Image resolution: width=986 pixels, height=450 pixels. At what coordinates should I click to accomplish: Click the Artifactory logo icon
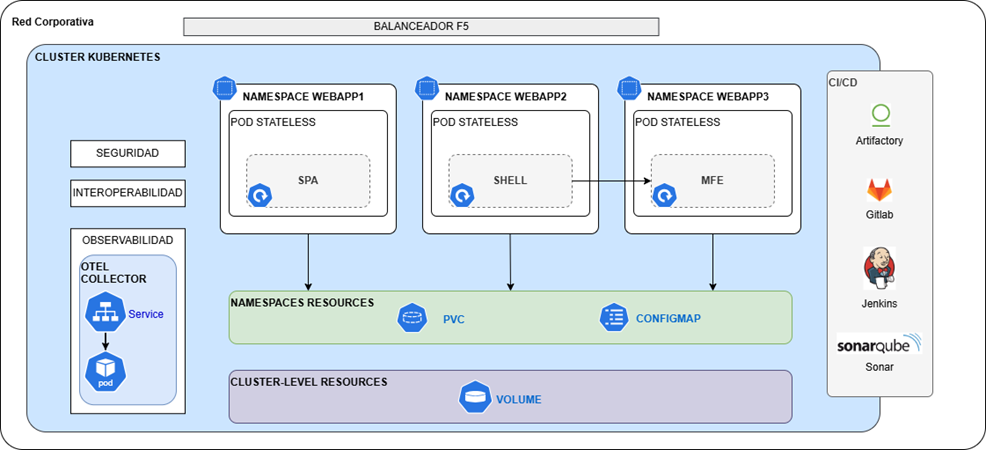(x=880, y=115)
